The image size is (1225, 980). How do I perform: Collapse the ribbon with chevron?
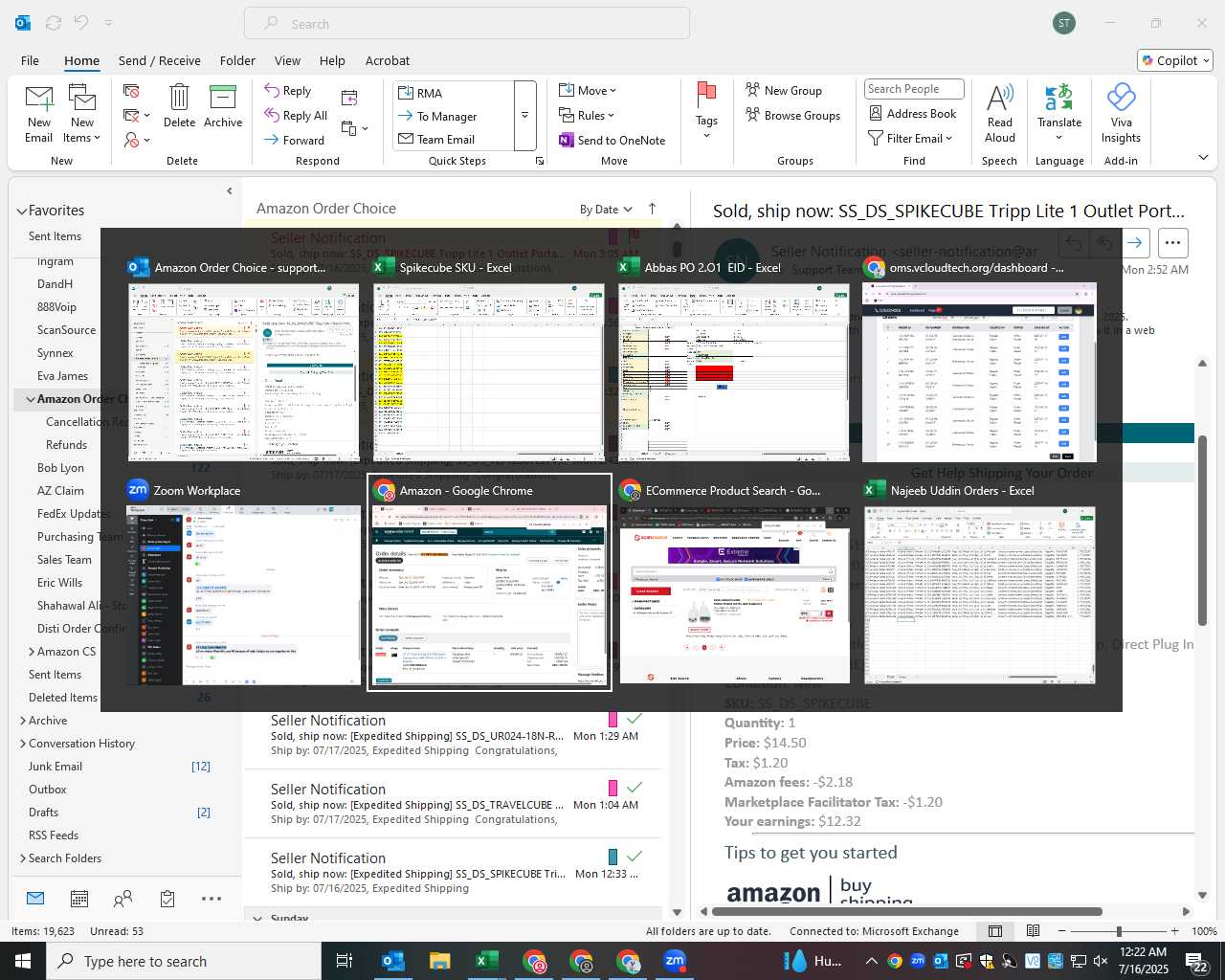click(1203, 158)
